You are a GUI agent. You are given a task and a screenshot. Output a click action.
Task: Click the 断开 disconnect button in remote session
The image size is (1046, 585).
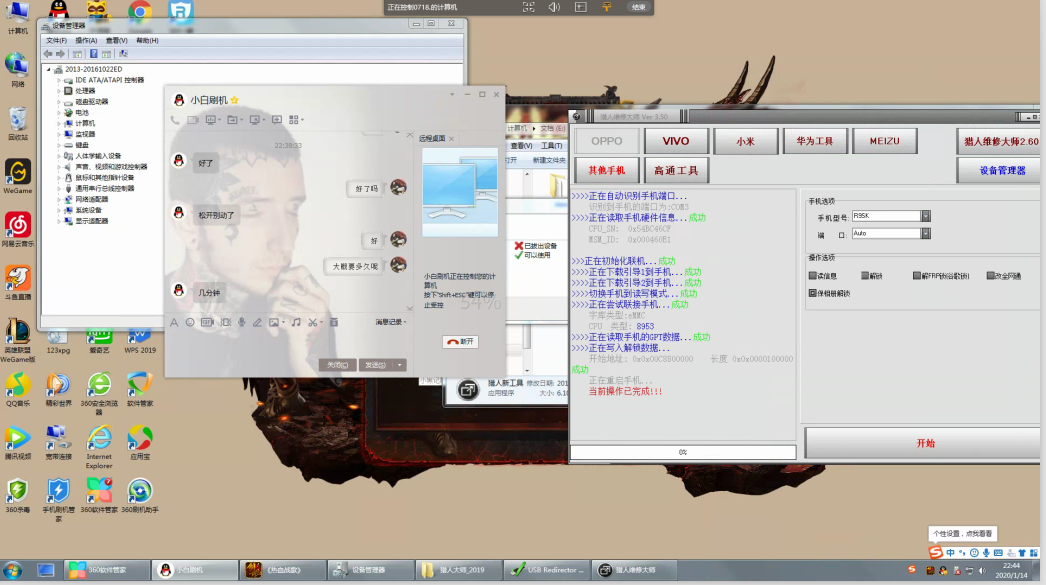coord(460,342)
